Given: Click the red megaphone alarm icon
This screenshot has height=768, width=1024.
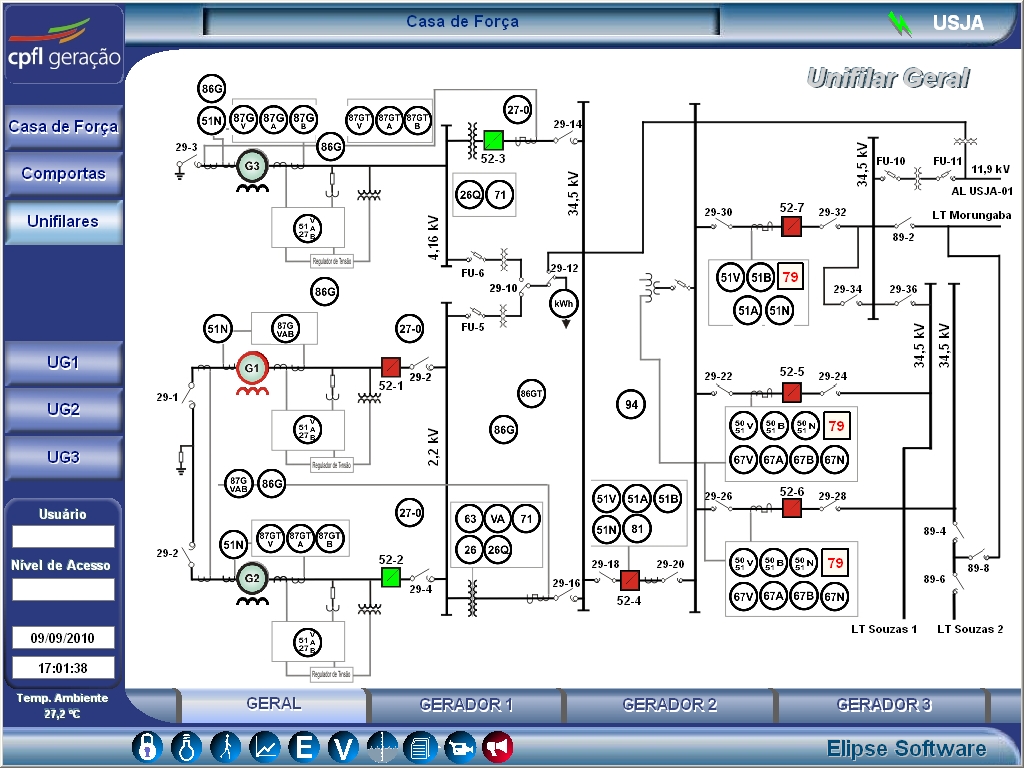Looking at the screenshot, I should tap(498, 747).
